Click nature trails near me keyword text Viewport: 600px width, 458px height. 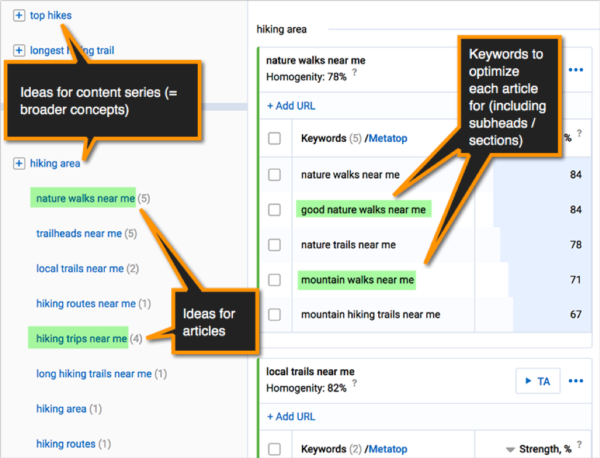[348, 245]
